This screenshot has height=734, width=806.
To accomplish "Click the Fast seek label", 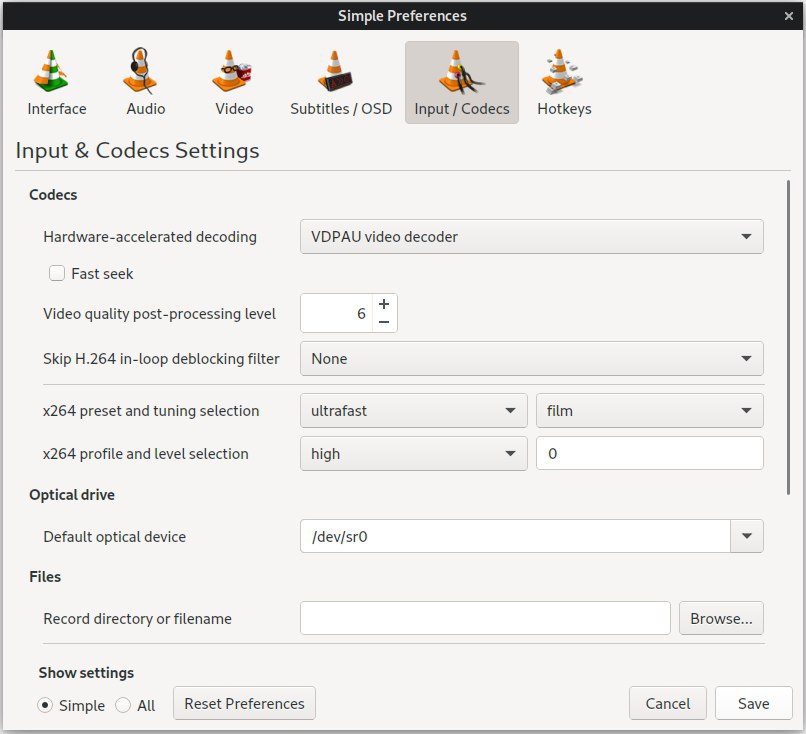I will (102, 273).
